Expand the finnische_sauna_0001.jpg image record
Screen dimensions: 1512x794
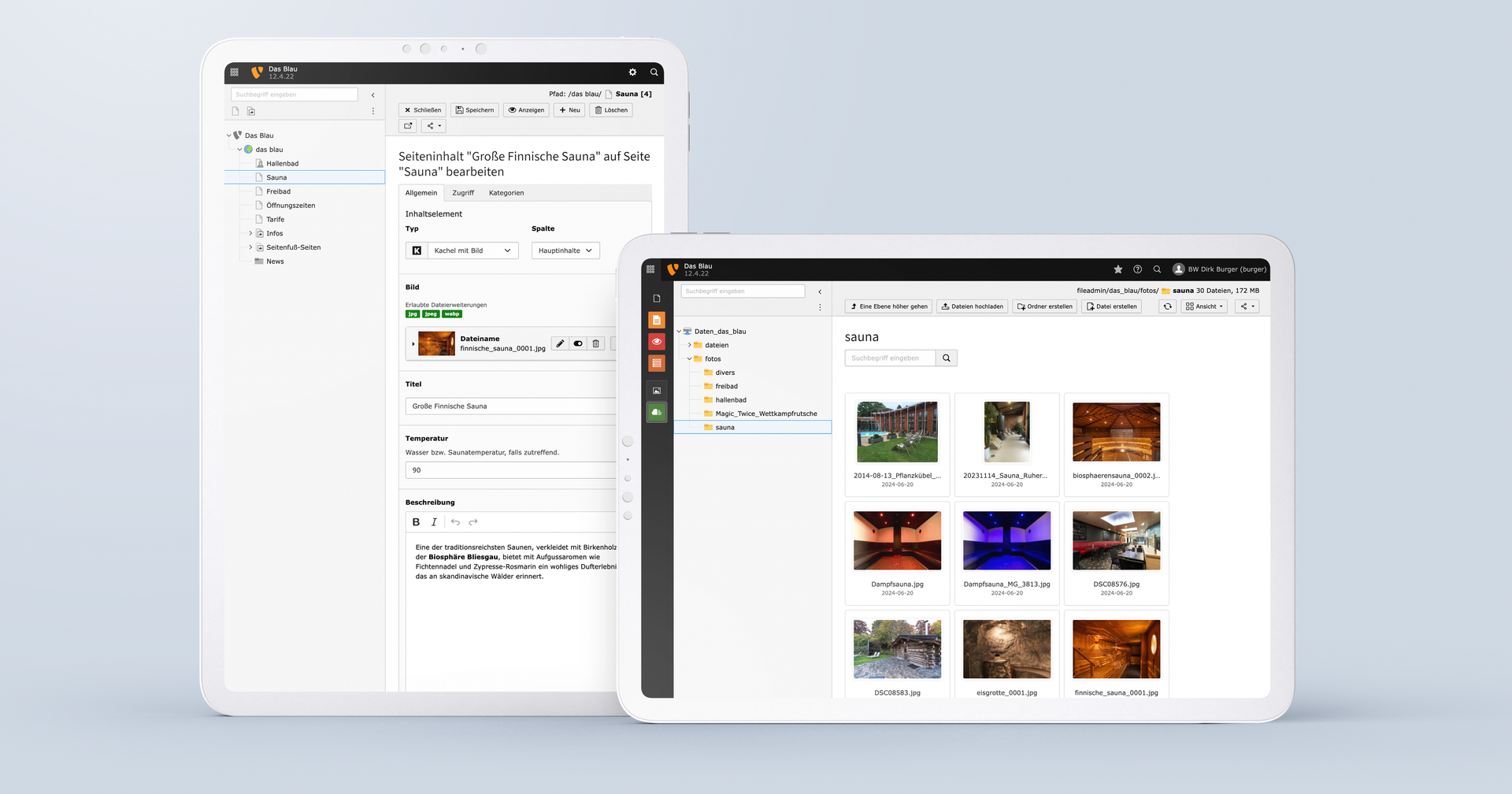click(413, 344)
